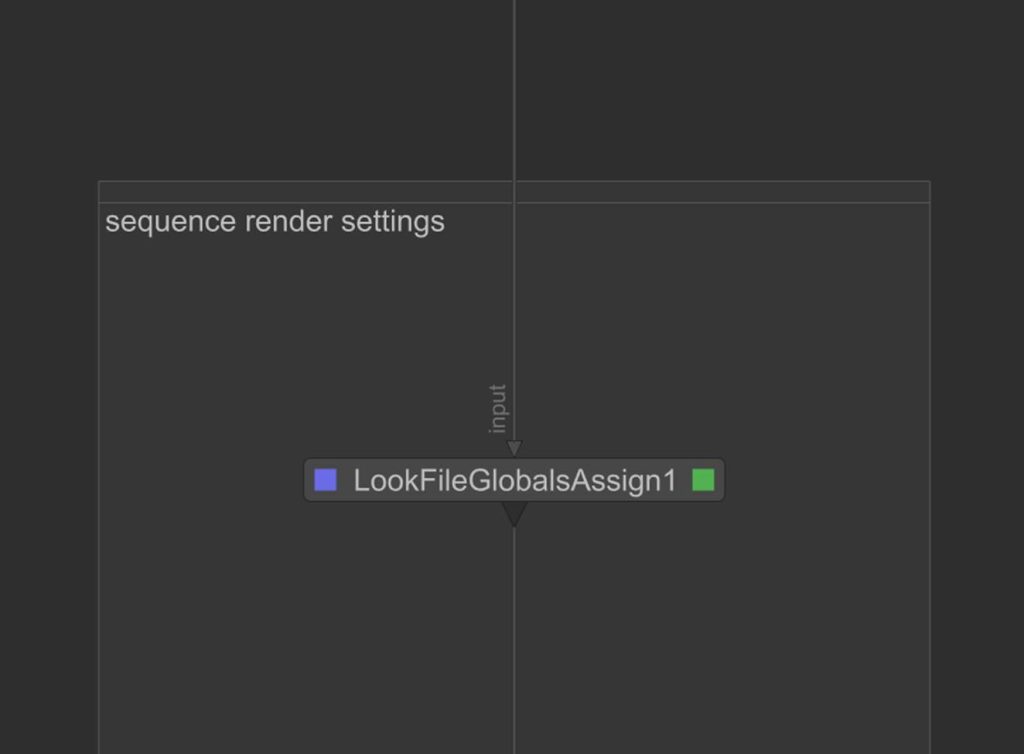Click the input port arrow atop LookFileGlobalsAssign1

click(x=514, y=448)
